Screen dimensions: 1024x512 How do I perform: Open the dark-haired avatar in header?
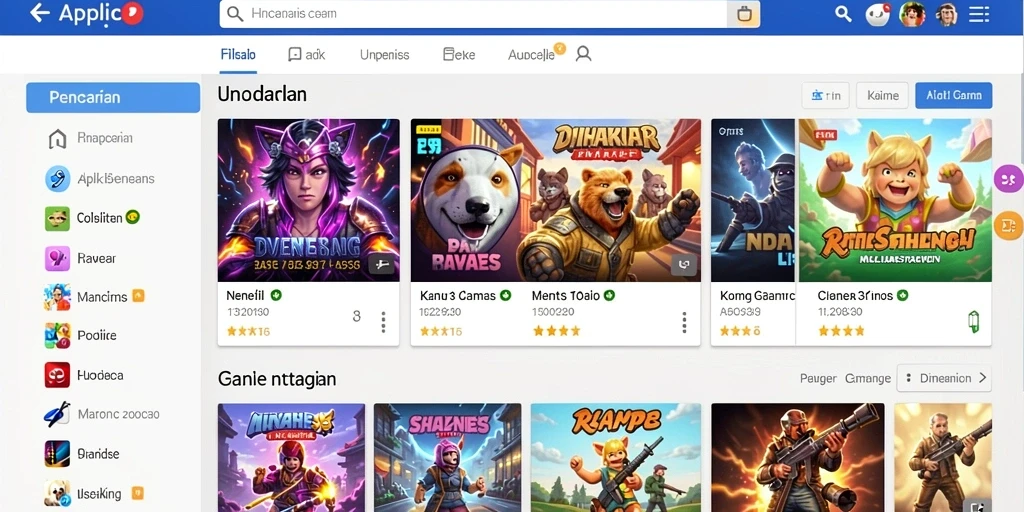pos(946,14)
